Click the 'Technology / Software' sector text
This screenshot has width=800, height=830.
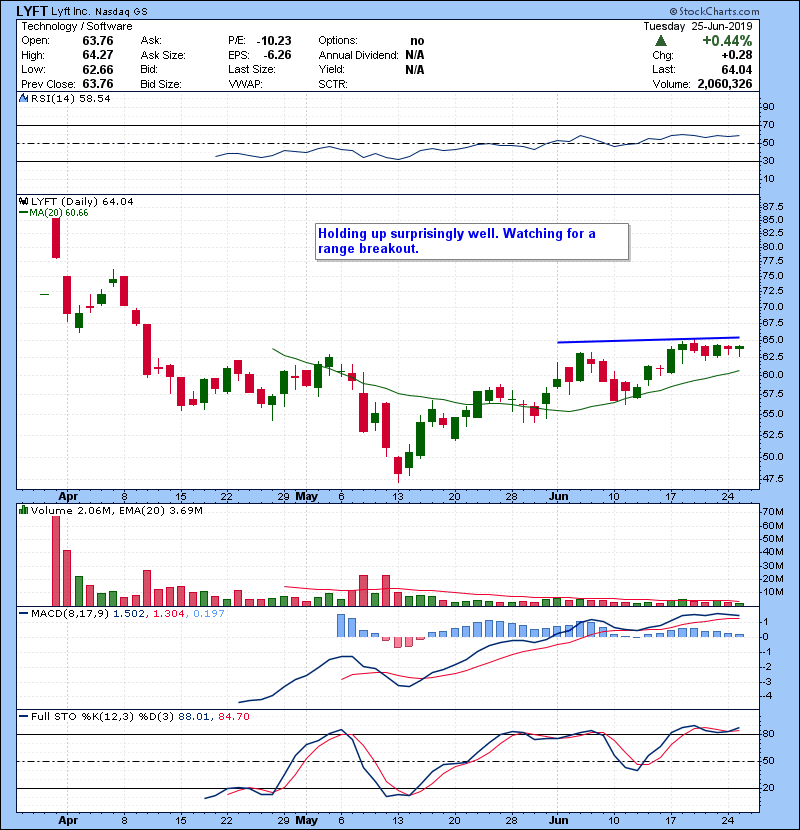click(x=77, y=26)
